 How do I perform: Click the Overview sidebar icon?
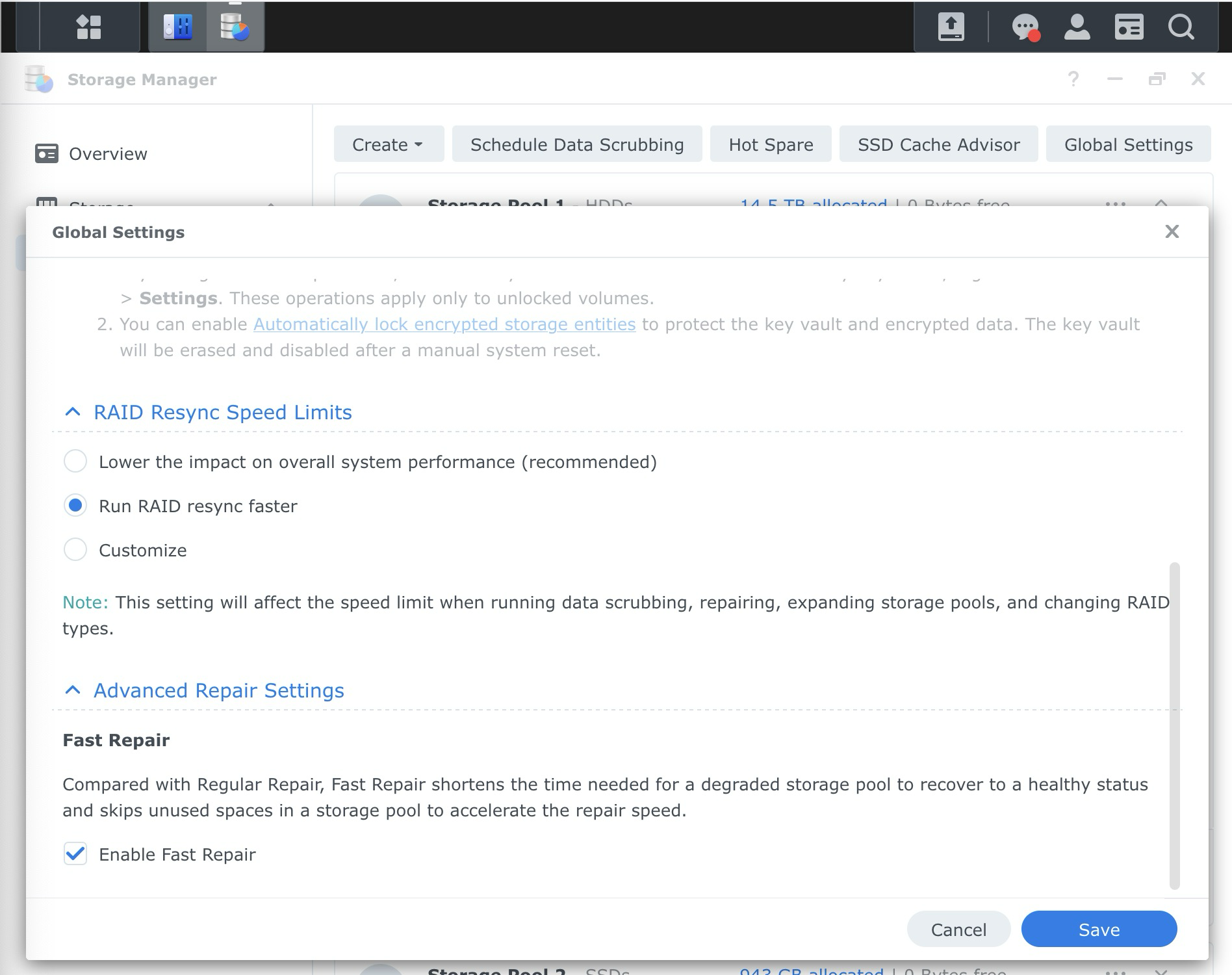point(47,154)
